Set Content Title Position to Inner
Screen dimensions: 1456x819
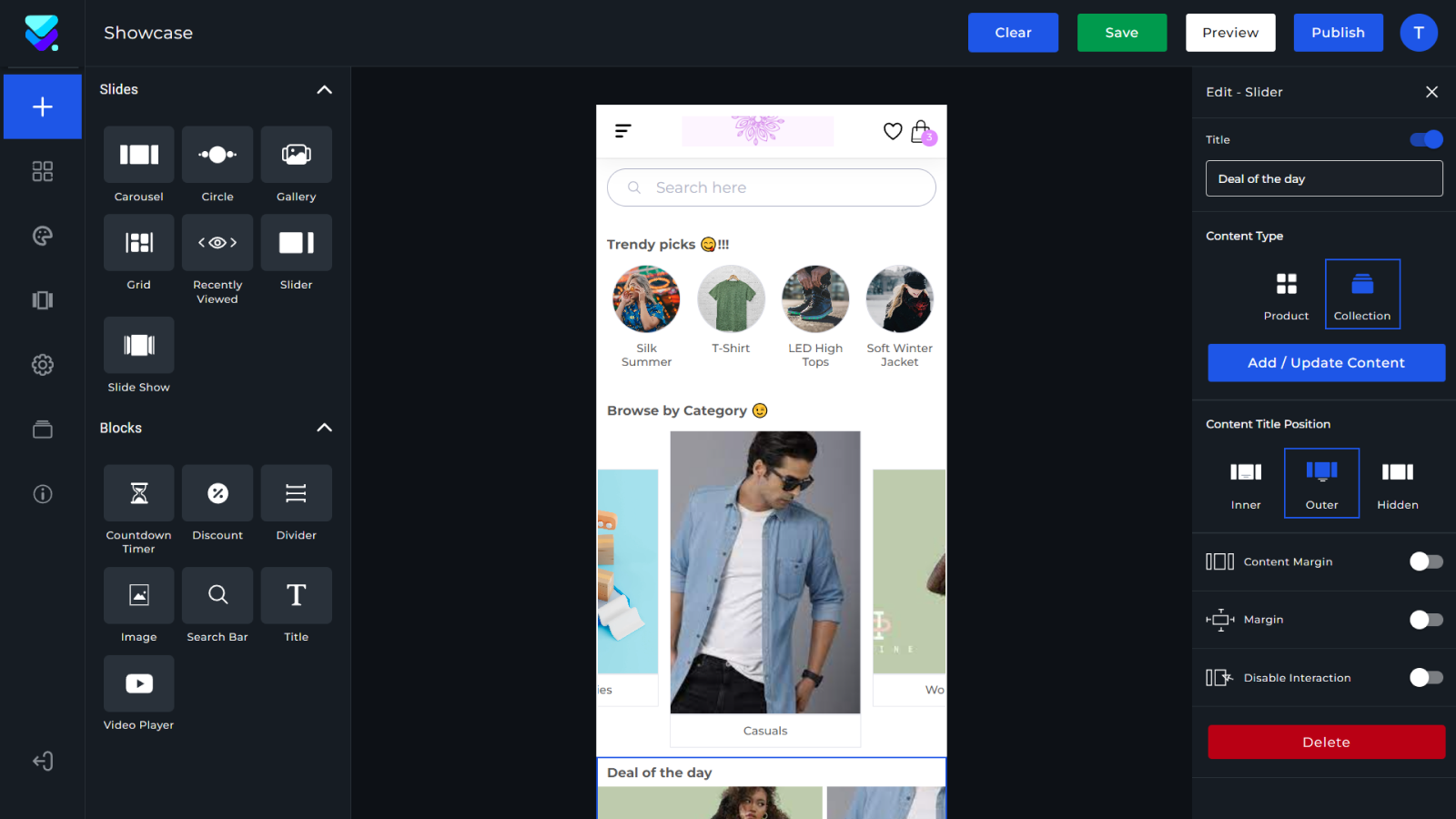(x=1245, y=482)
